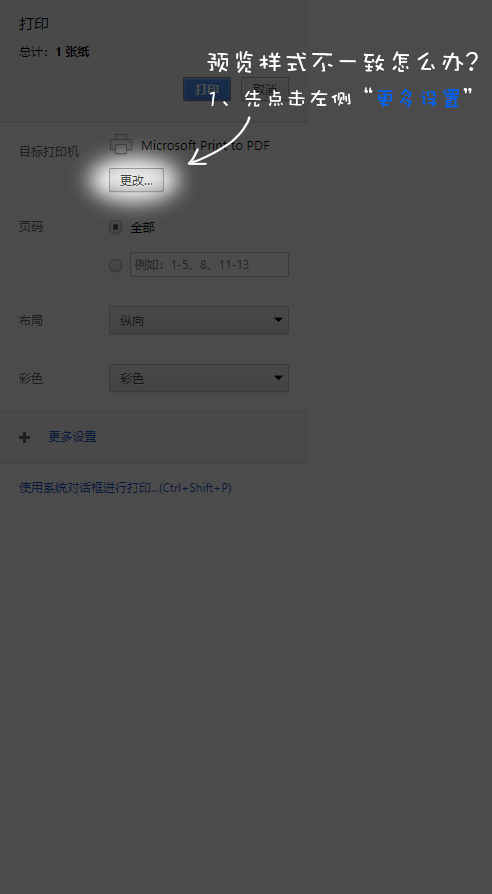Click the blue 更多设置 text in the overlay hint
Image resolution: width=492 pixels, height=894 pixels.
coord(419,98)
